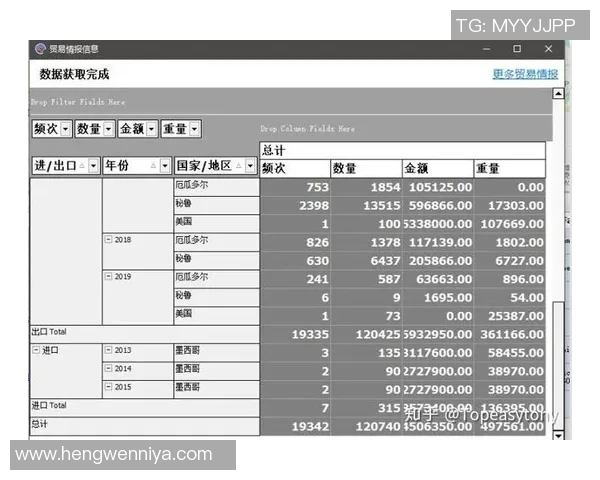
Task: Click the amount value 596866.00
Action: pyautogui.click(x=440, y=206)
